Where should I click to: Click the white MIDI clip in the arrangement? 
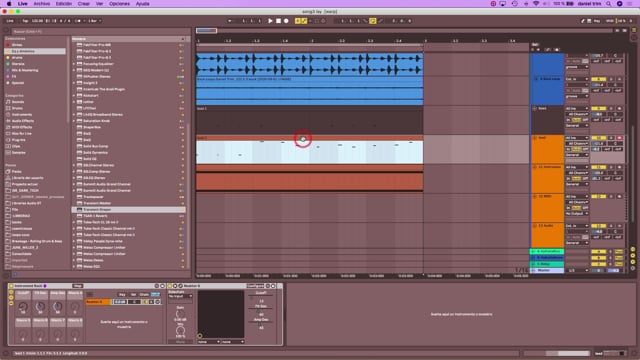(309, 152)
